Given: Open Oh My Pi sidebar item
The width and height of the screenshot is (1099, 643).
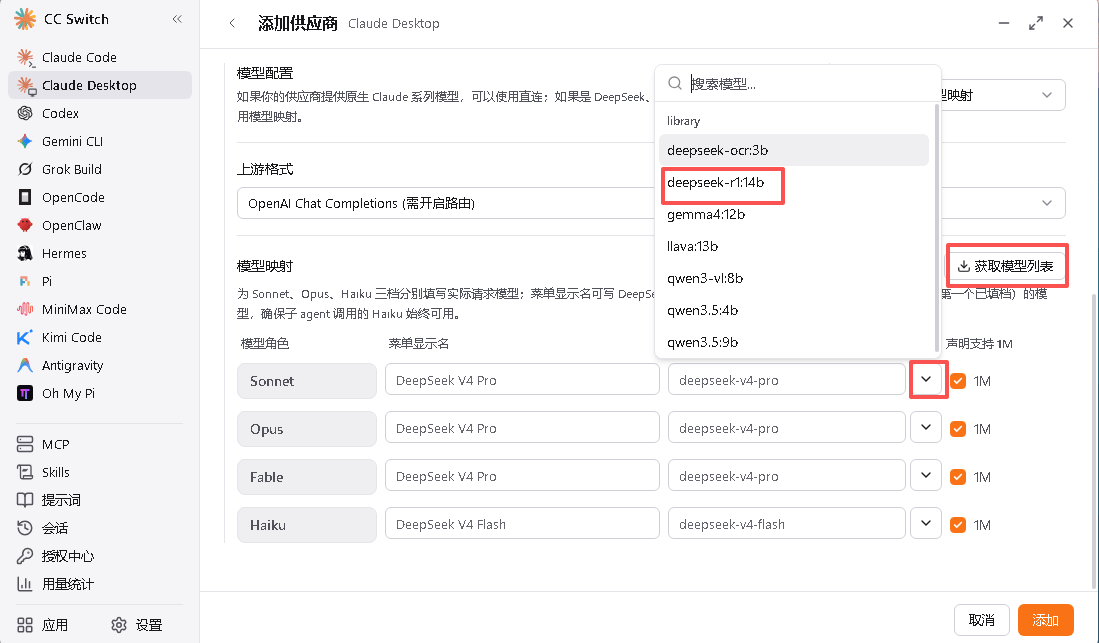Looking at the screenshot, I should point(100,394).
